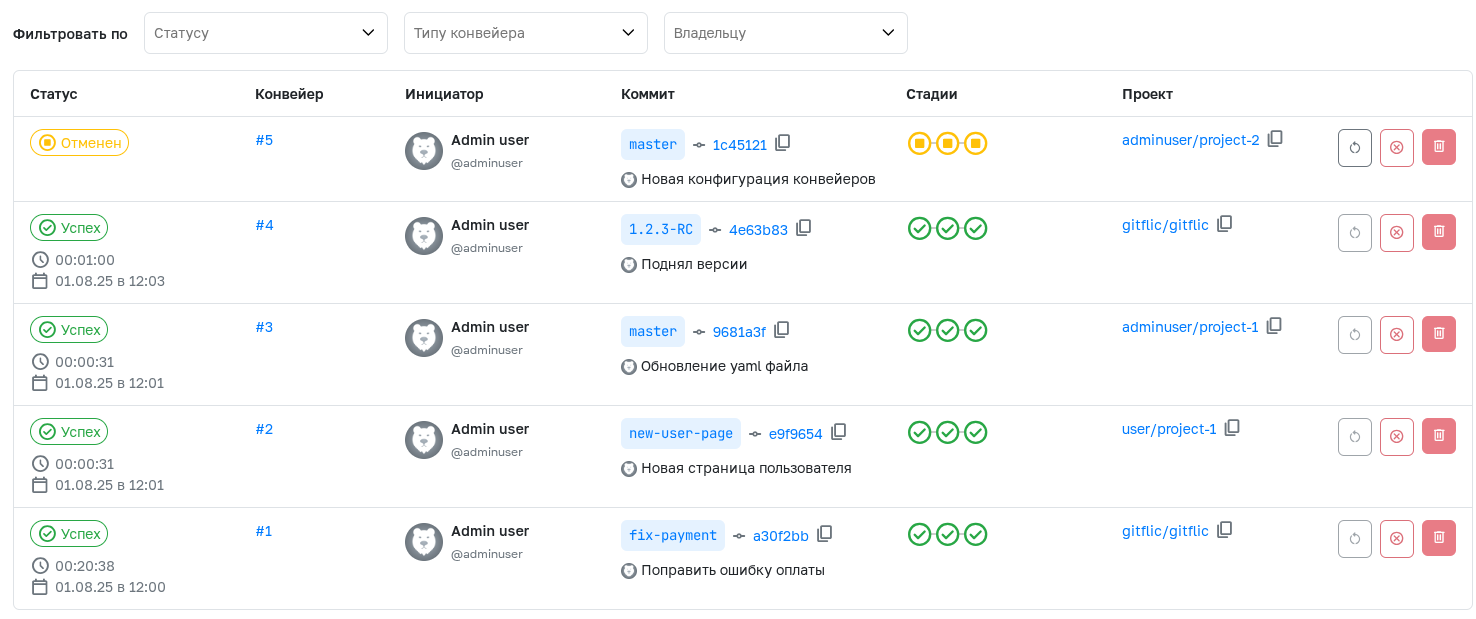Open the Статусу filter dropdown
This screenshot has height=619, width=1476.
[266, 33]
